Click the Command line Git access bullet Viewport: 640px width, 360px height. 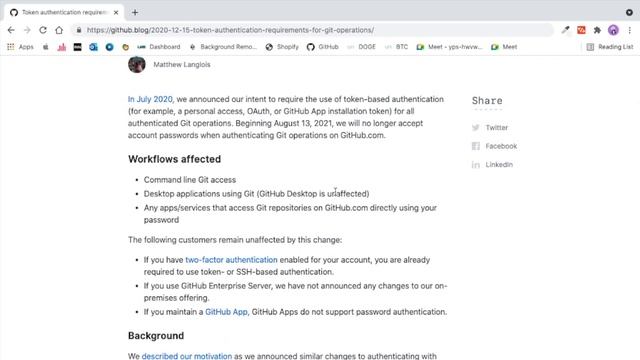(190, 180)
